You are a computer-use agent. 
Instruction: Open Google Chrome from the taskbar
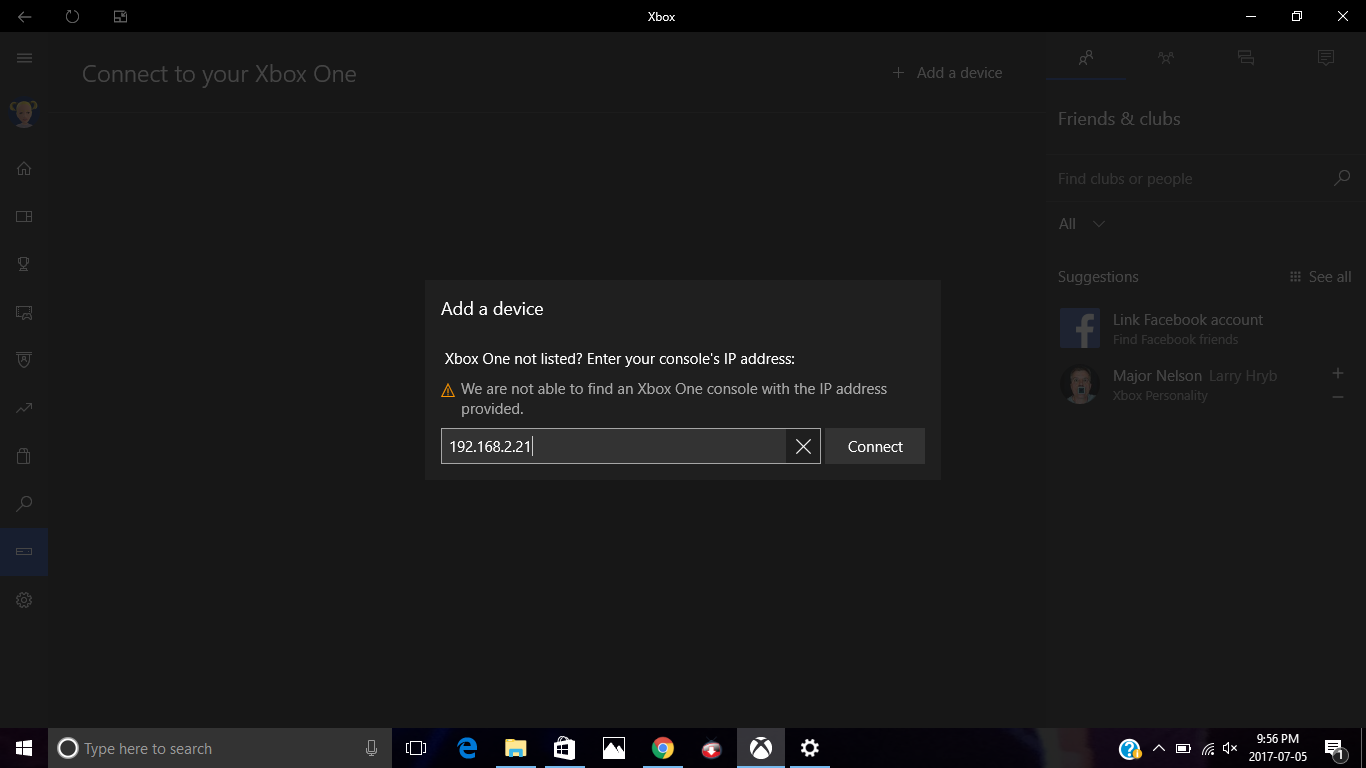click(x=662, y=748)
